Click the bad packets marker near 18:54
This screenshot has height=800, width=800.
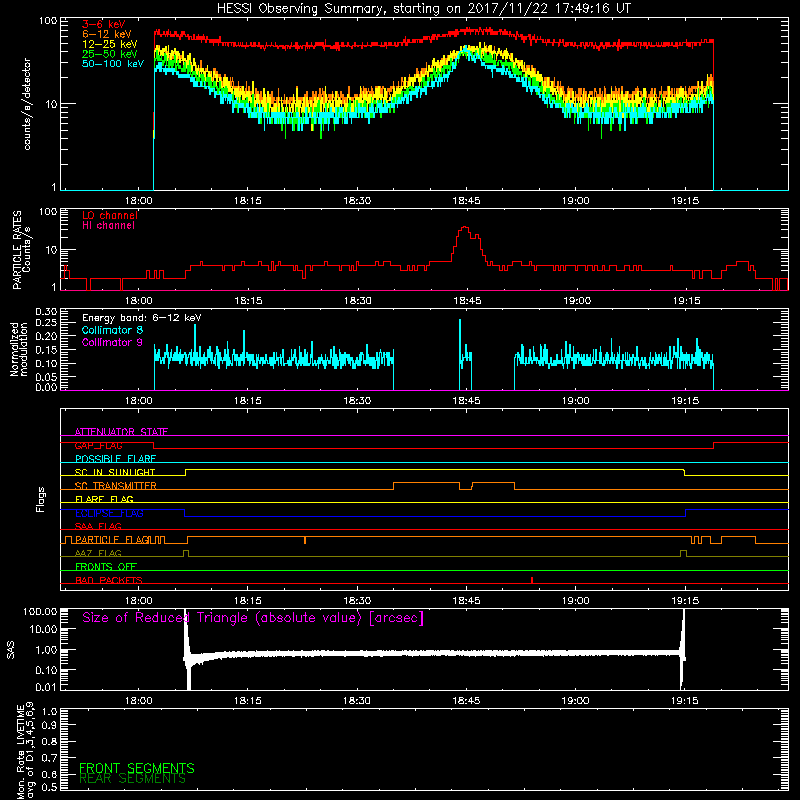(532, 580)
